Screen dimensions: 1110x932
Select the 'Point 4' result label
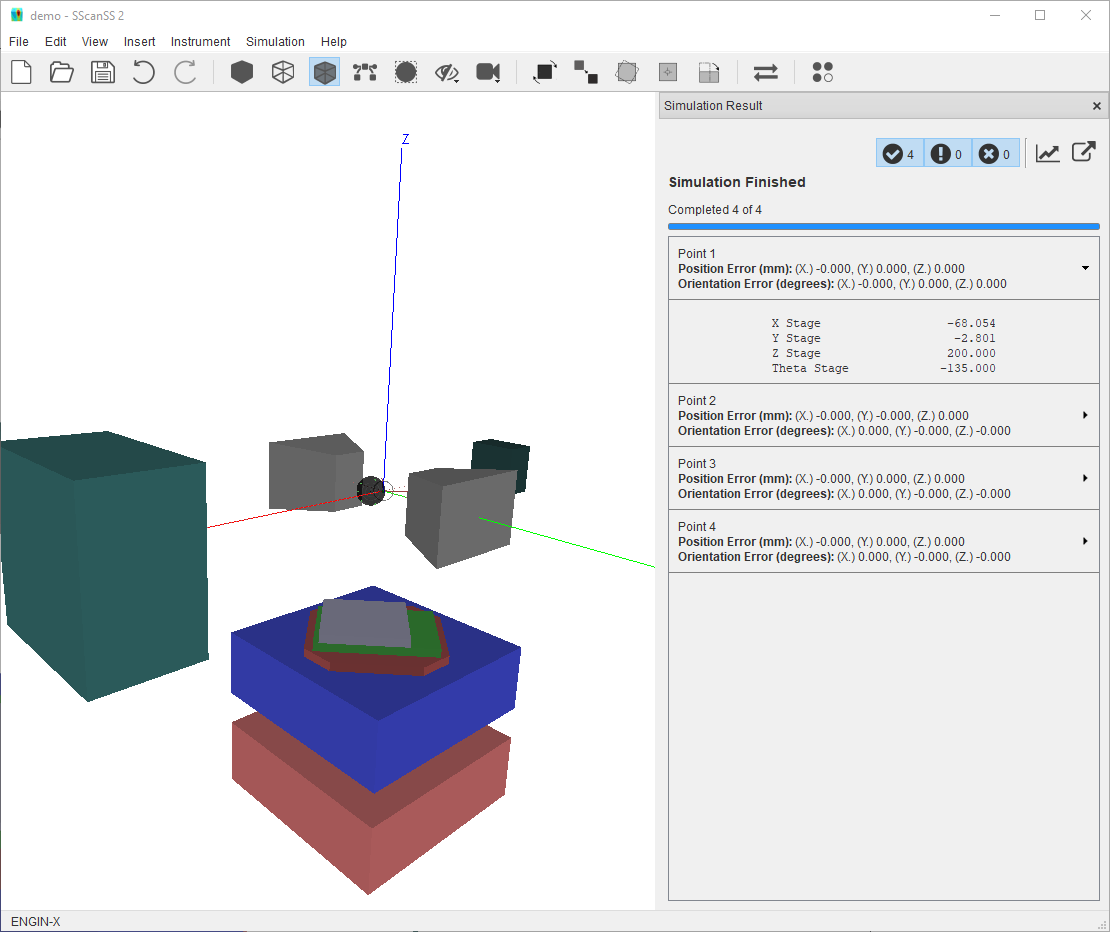[697, 527]
